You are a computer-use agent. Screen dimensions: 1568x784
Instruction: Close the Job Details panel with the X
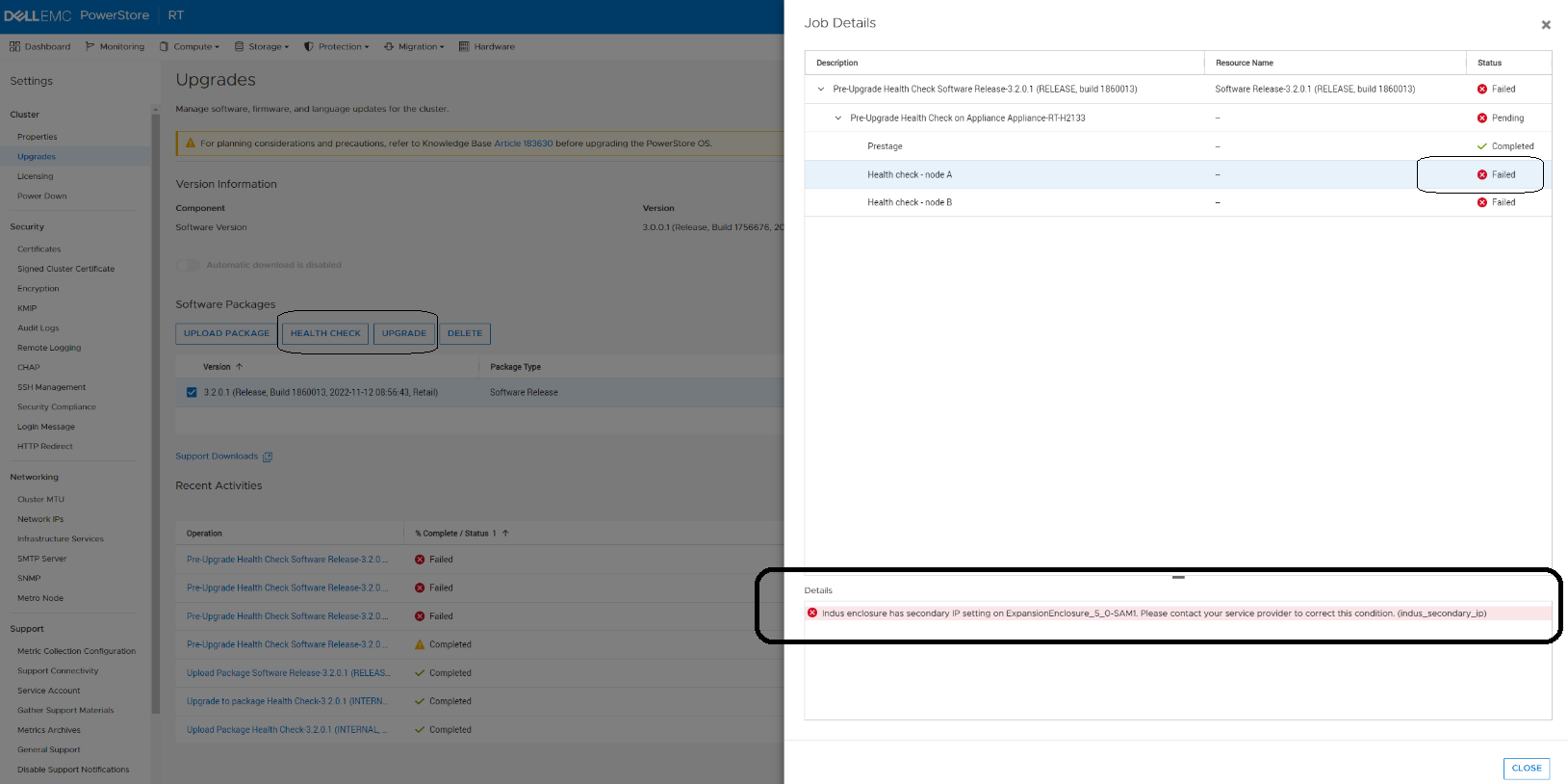coord(1546,25)
